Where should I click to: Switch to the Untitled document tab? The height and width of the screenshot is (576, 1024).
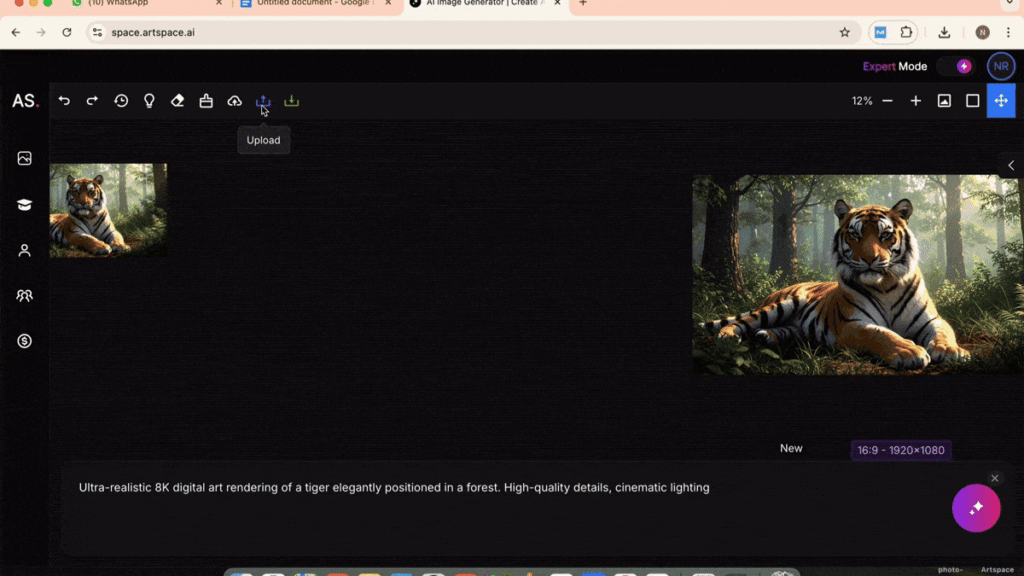coord(310,4)
